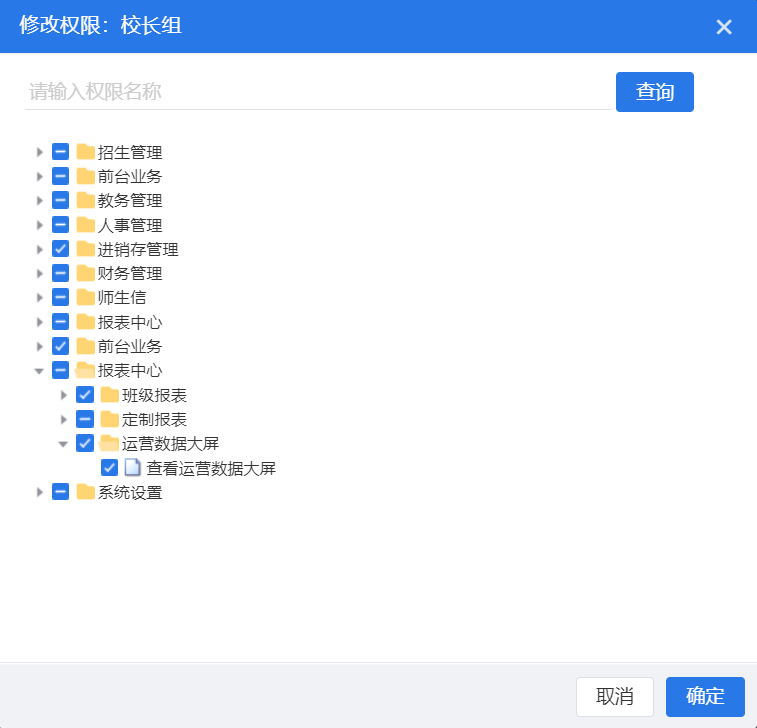This screenshot has height=728, width=757.
Task: Select the 定制报表 tree label
Action: coord(154,419)
